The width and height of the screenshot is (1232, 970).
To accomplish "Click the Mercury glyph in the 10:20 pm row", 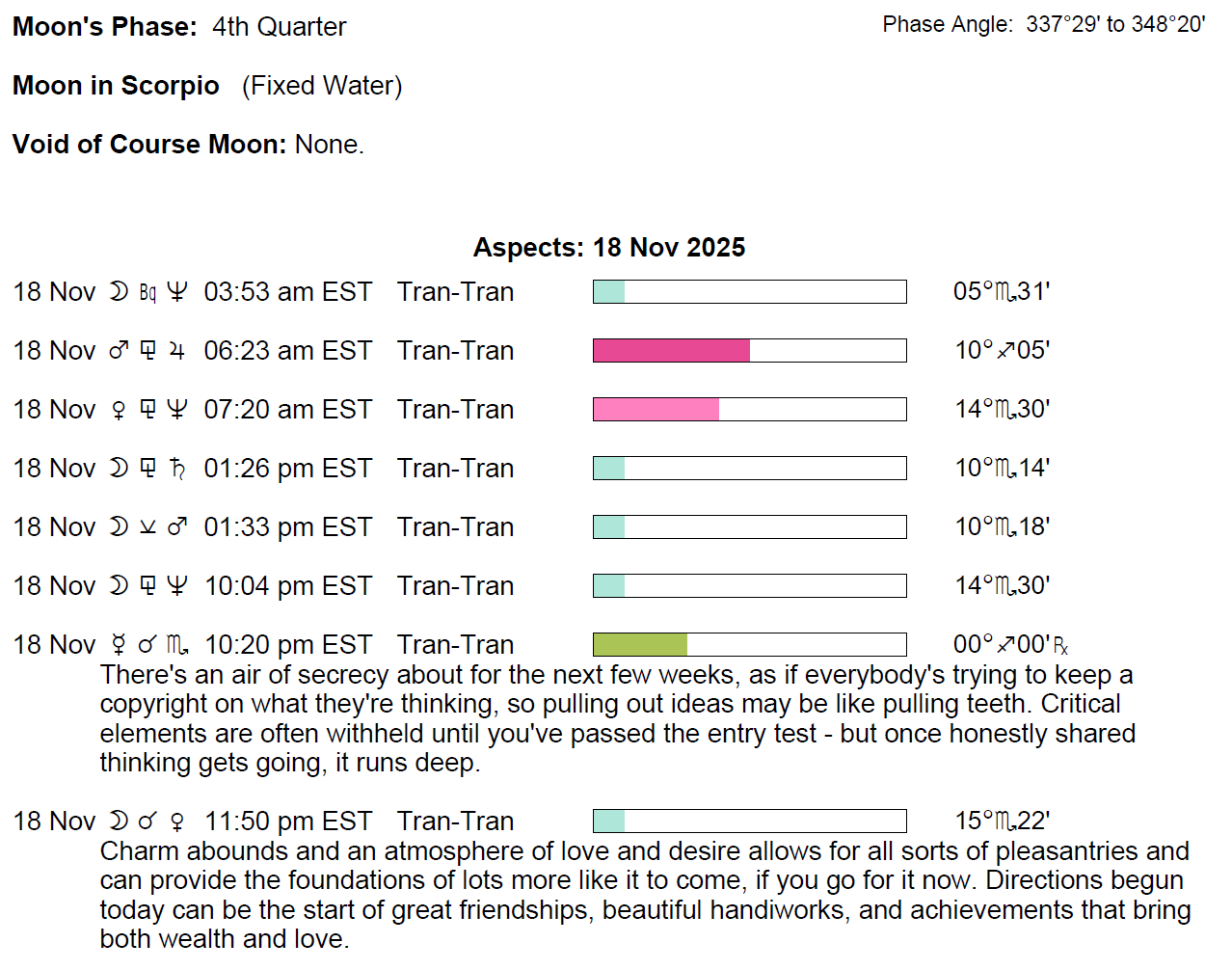I will click(x=119, y=645).
